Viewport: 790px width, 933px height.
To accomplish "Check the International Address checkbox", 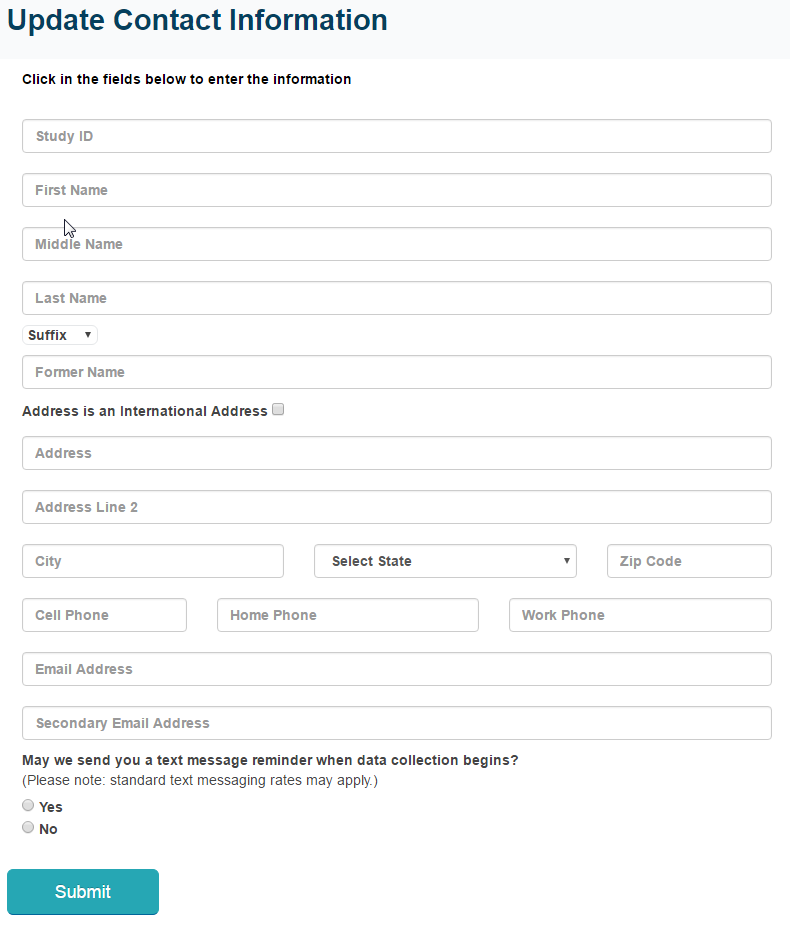I will [x=279, y=409].
